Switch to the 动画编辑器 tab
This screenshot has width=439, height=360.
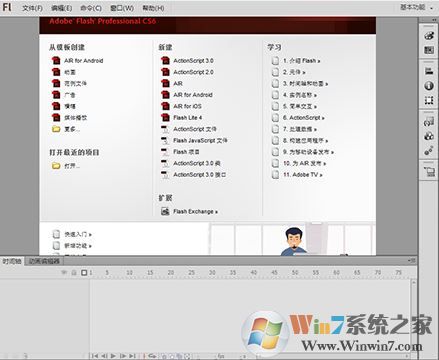[x=44, y=261]
